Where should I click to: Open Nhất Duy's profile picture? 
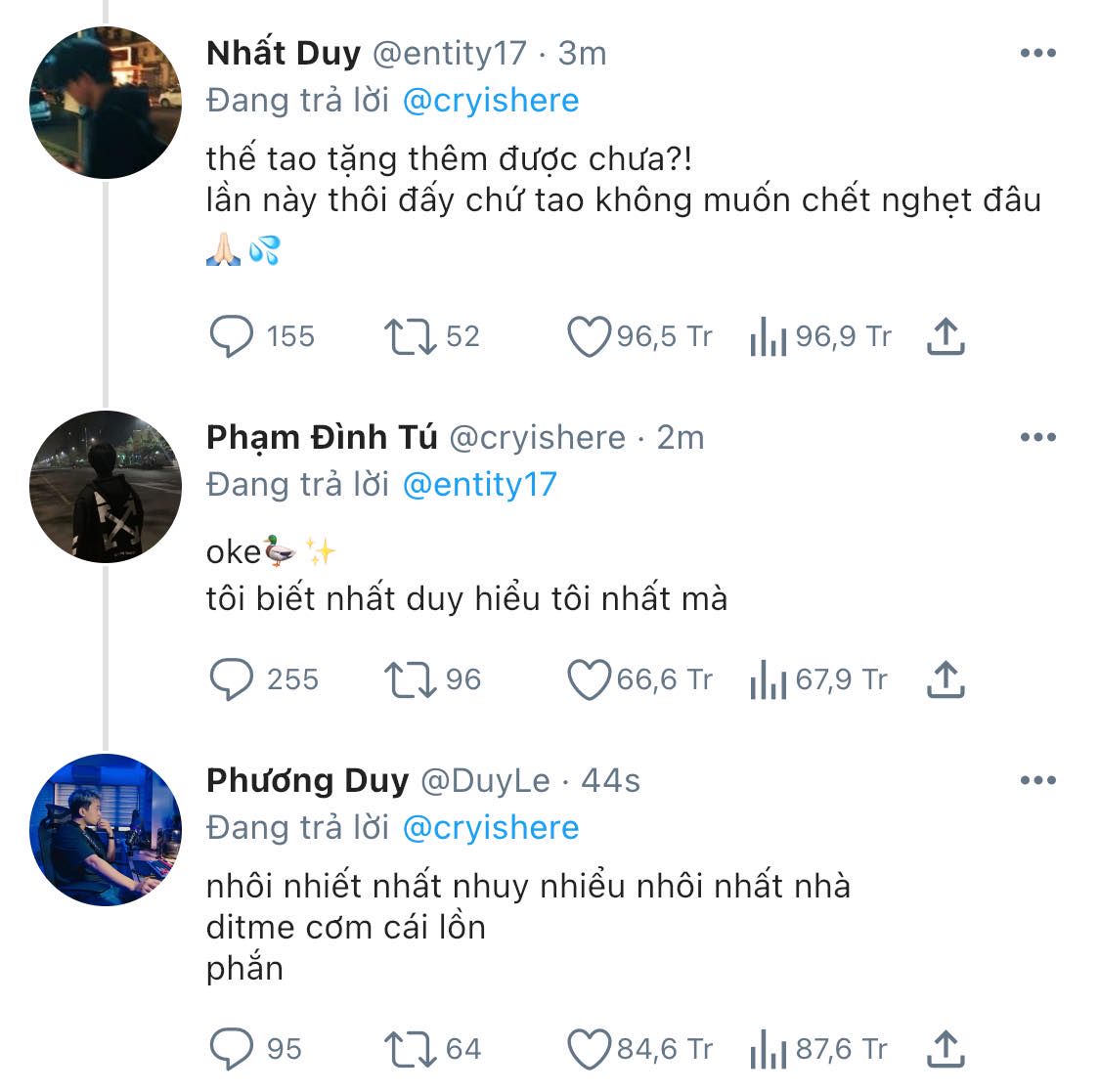coord(106,103)
